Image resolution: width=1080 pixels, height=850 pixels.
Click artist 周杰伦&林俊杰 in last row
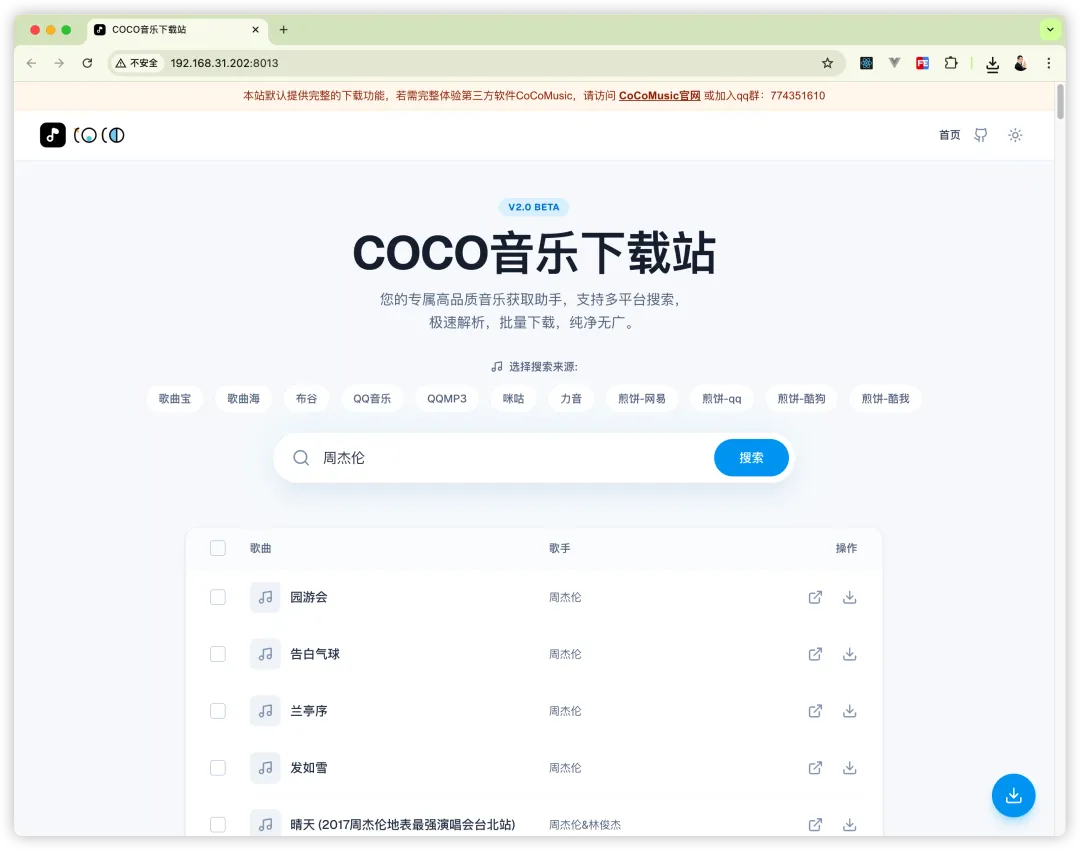[x=585, y=825]
